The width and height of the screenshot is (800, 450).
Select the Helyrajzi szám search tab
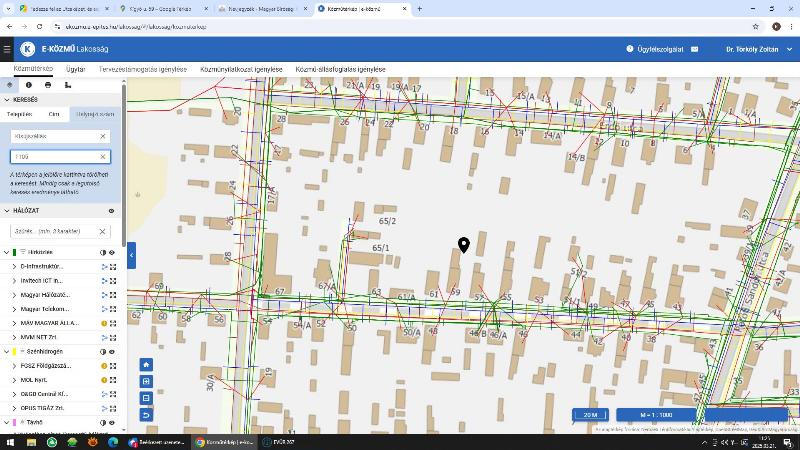[95, 114]
